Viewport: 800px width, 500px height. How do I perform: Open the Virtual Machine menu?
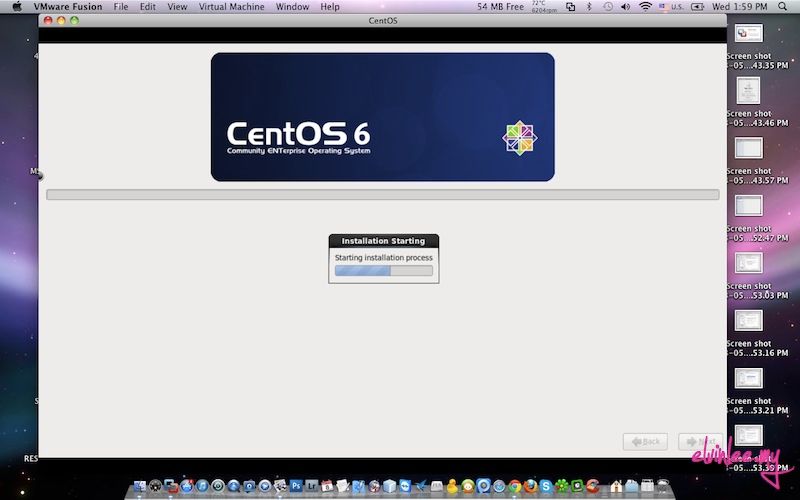tap(232, 7)
